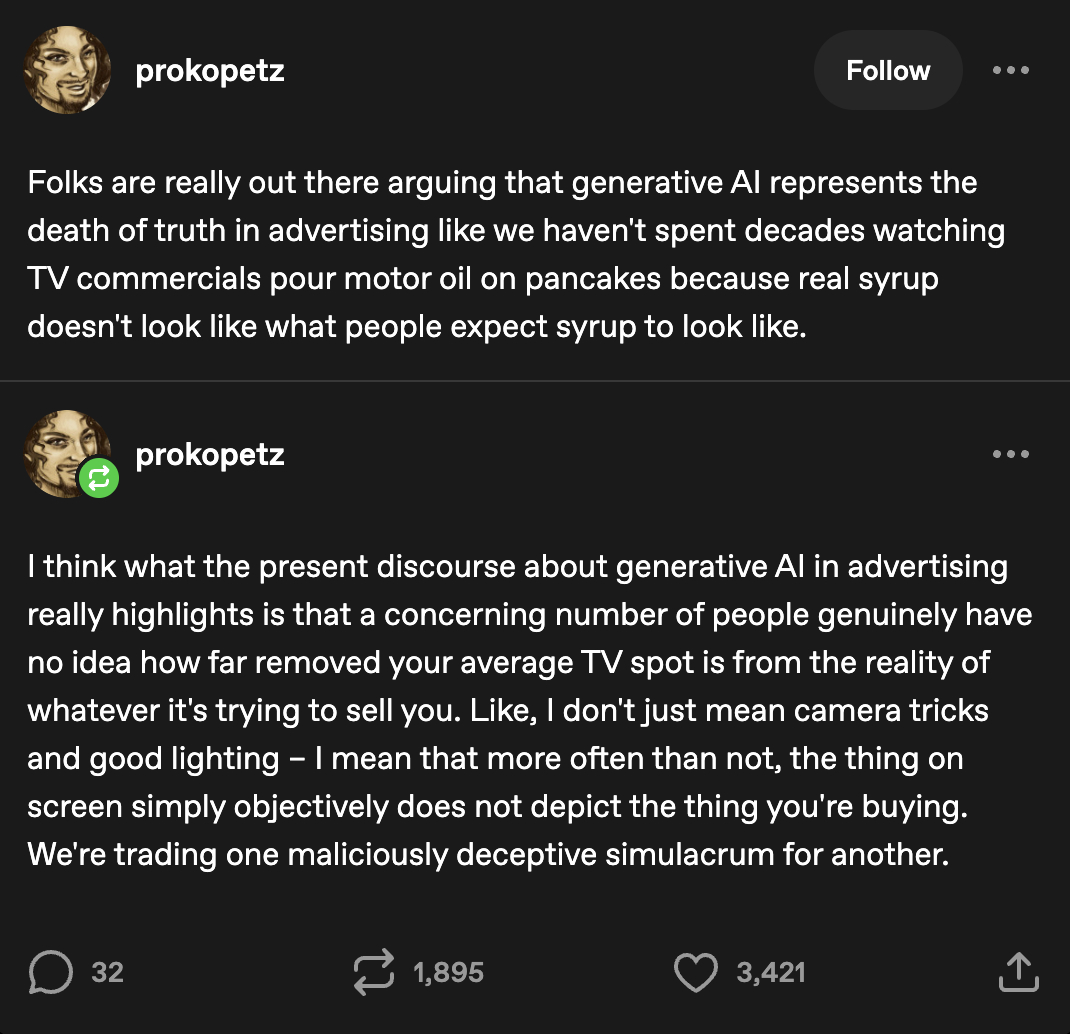Click the word "syrup" ending the third line
The height and width of the screenshot is (1034, 1070).
(898, 278)
